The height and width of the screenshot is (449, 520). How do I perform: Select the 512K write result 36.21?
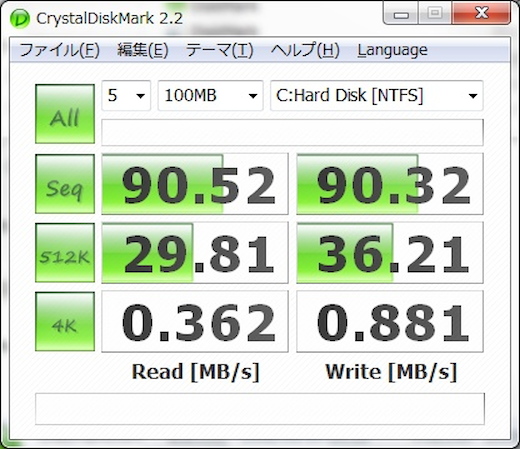390,253
